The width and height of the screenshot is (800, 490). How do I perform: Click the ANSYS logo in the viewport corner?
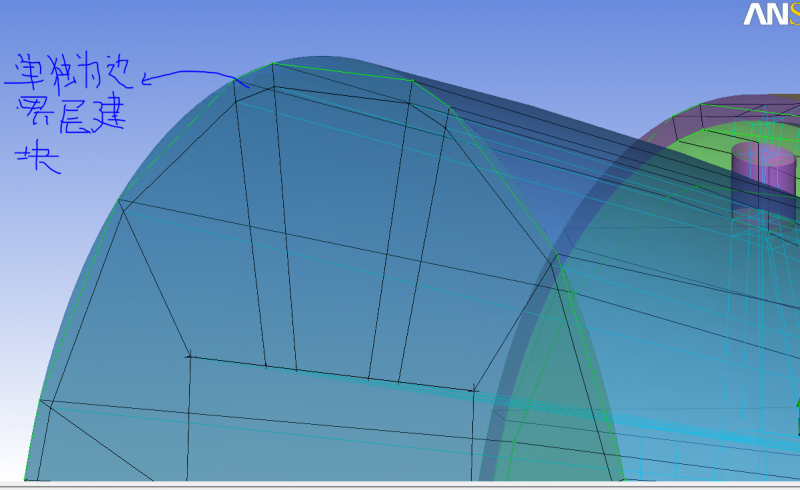[771, 14]
